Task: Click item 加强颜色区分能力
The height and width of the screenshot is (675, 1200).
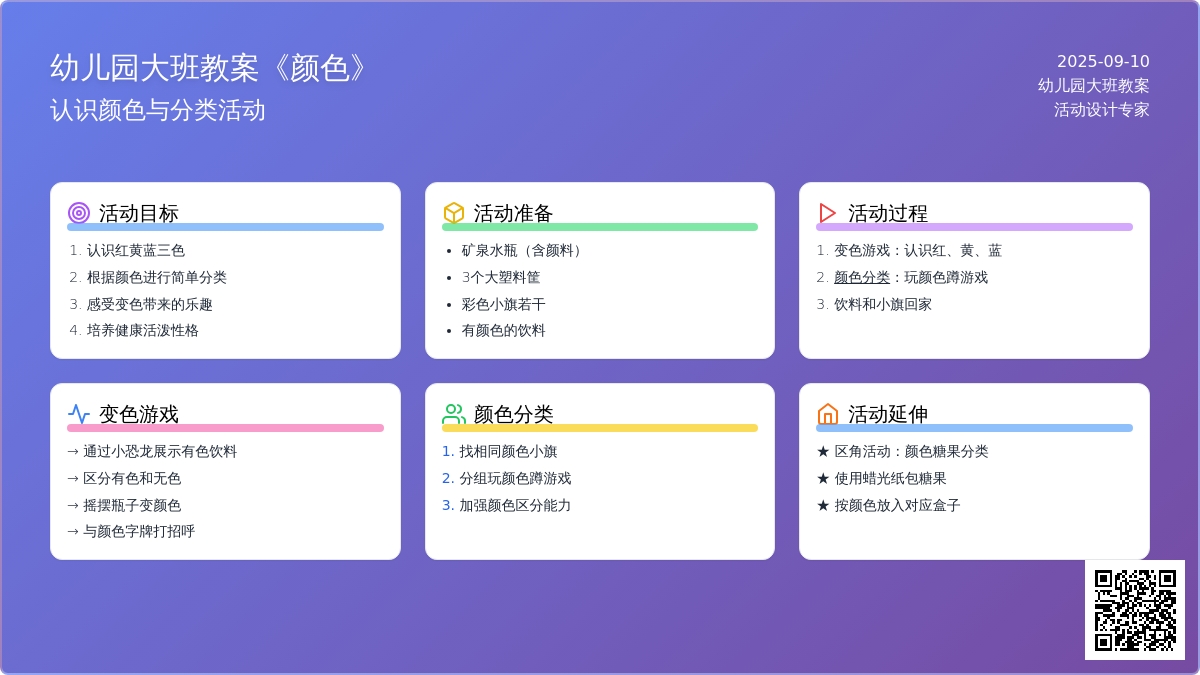Action: (x=515, y=505)
